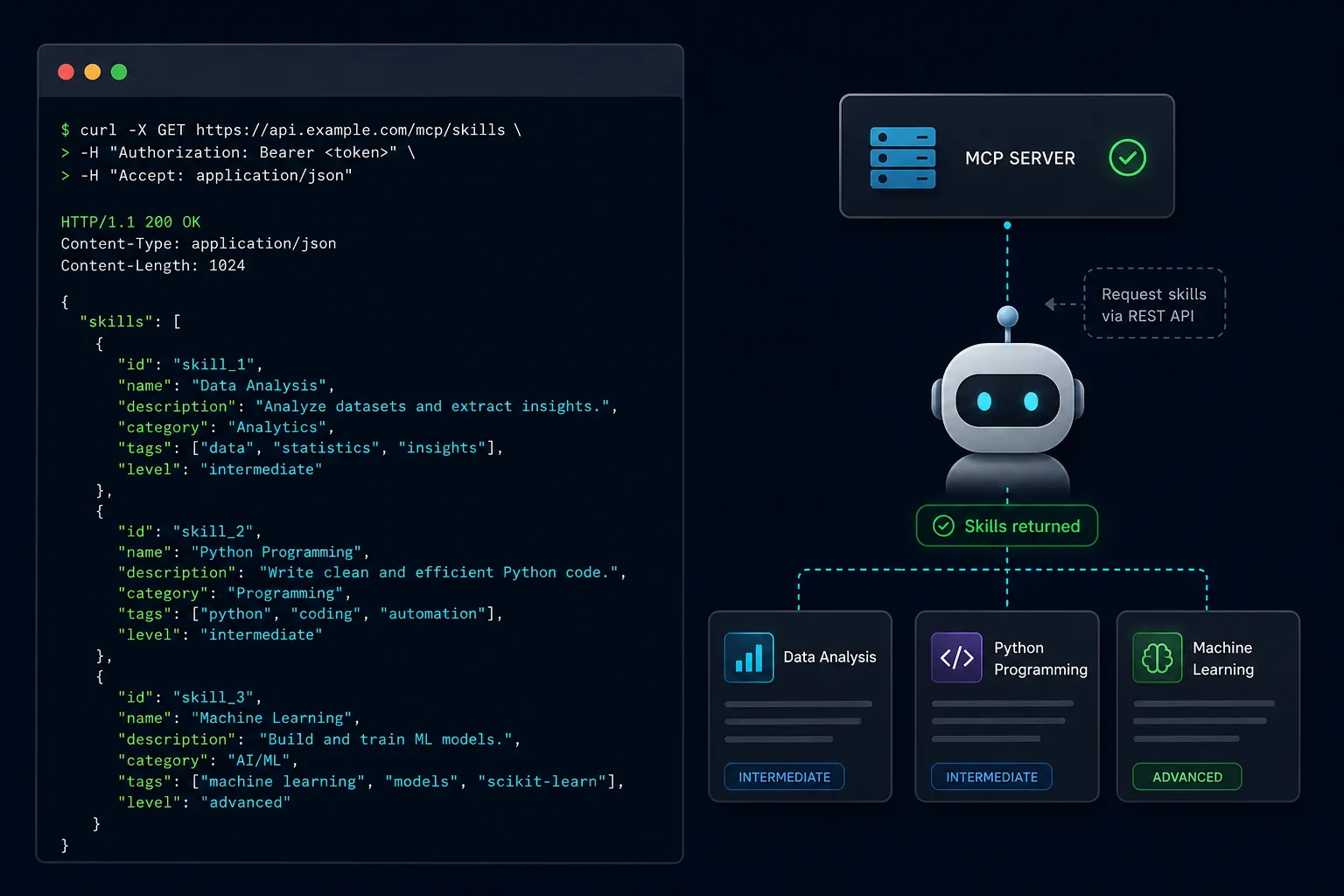Viewport: 1344px width, 896px height.
Task: Click the tags line containing "scikit-learn"
Action: pos(371,781)
